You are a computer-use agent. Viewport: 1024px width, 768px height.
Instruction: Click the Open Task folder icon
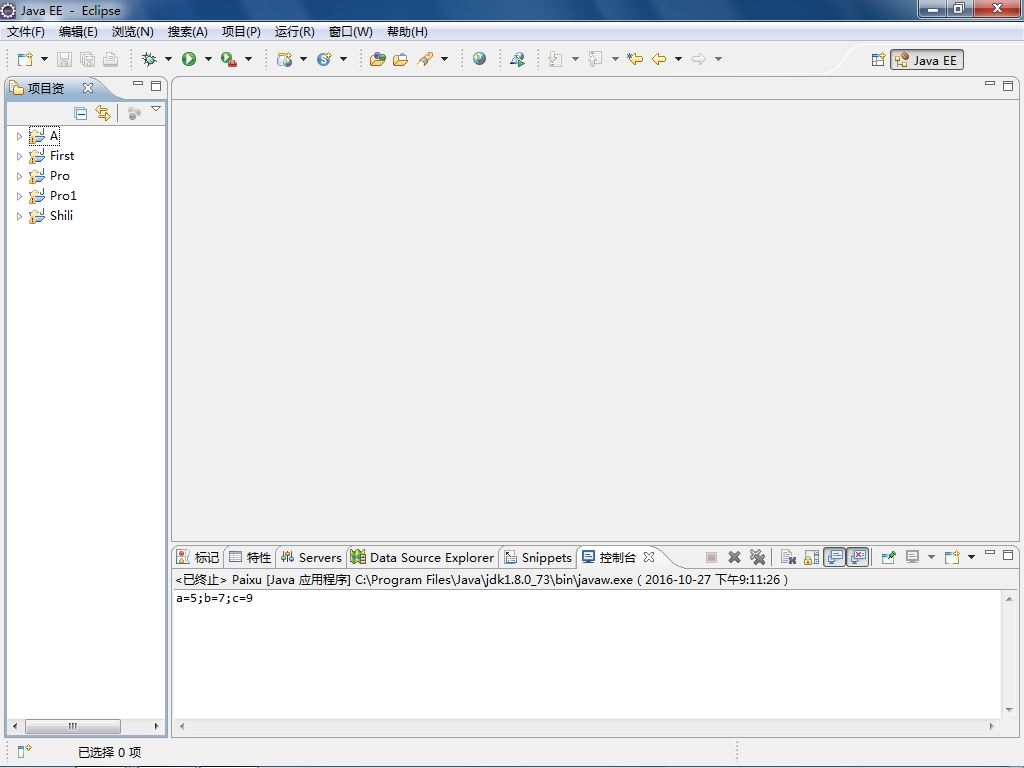click(400, 59)
